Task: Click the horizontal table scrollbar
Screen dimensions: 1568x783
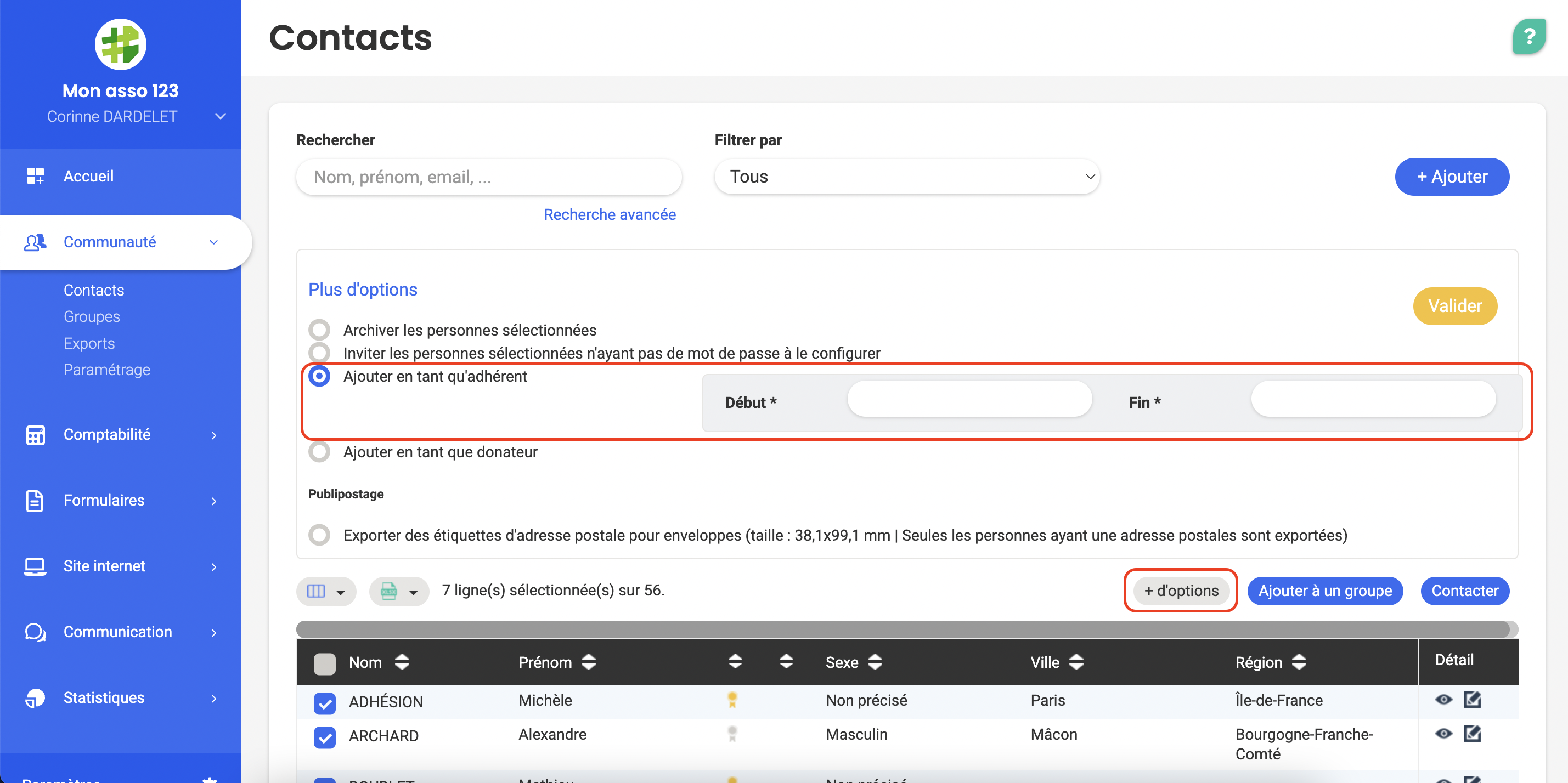Action: [x=903, y=629]
